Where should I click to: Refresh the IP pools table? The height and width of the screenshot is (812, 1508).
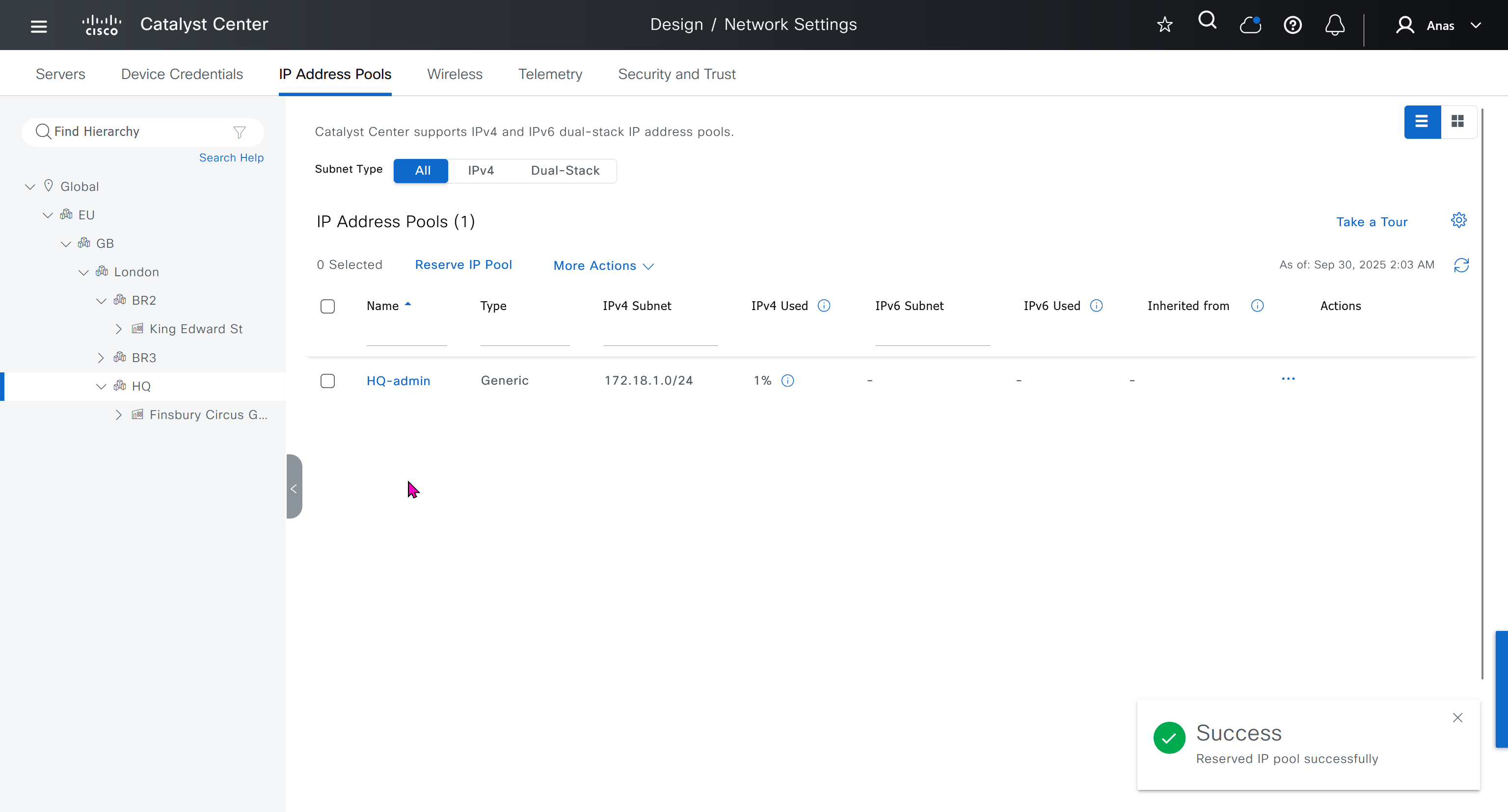(x=1461, y=265)
